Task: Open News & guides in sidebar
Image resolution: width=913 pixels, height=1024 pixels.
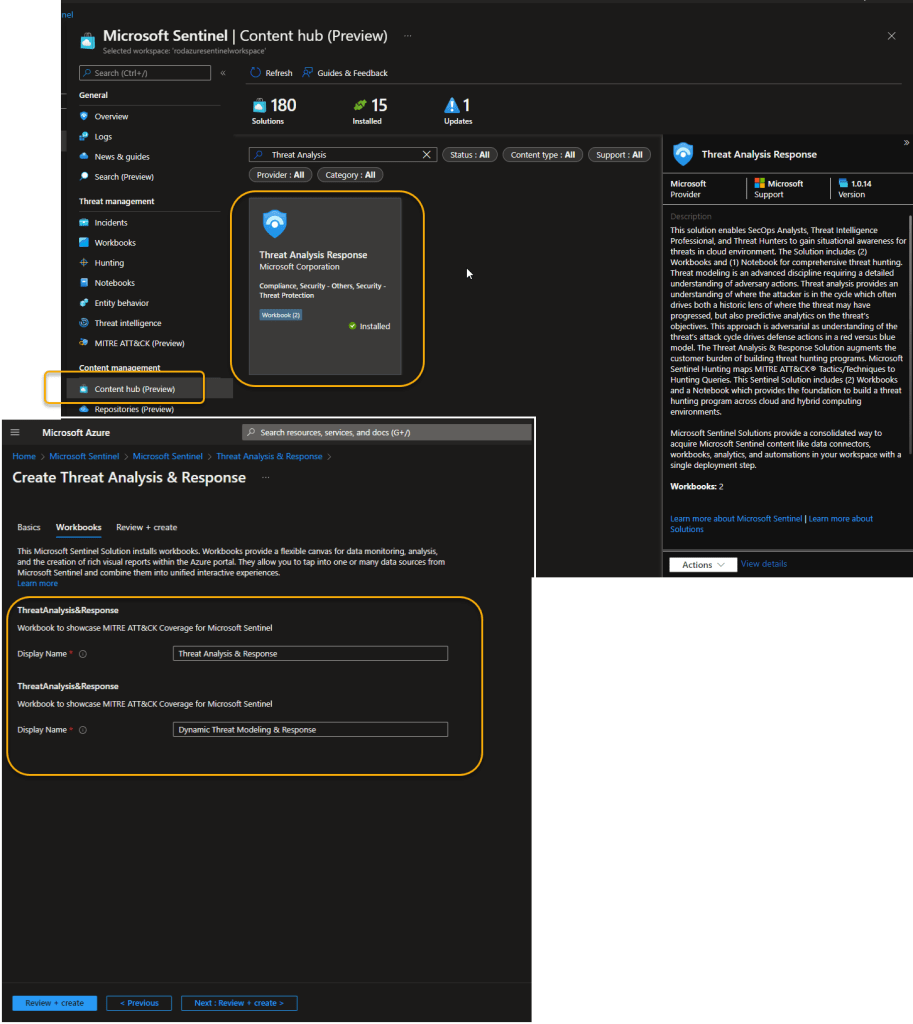Action: click(121, 157)
